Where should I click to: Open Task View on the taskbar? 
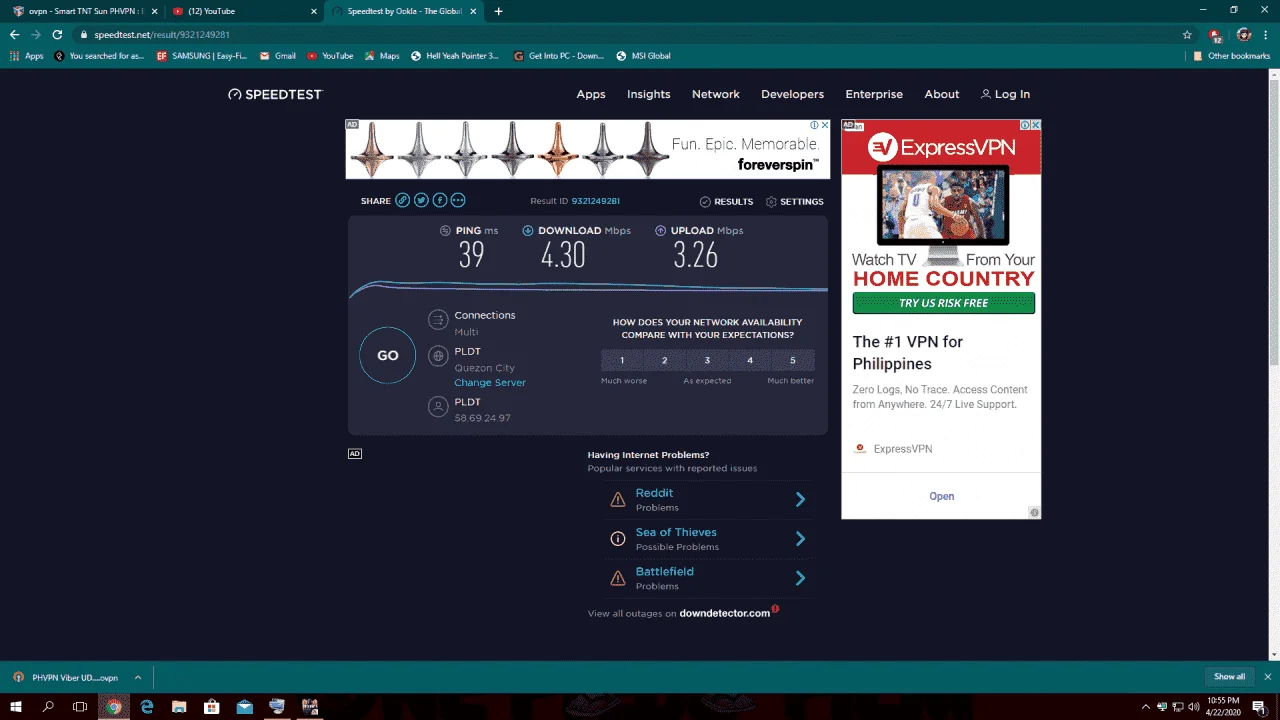click(x=81, y=707)
